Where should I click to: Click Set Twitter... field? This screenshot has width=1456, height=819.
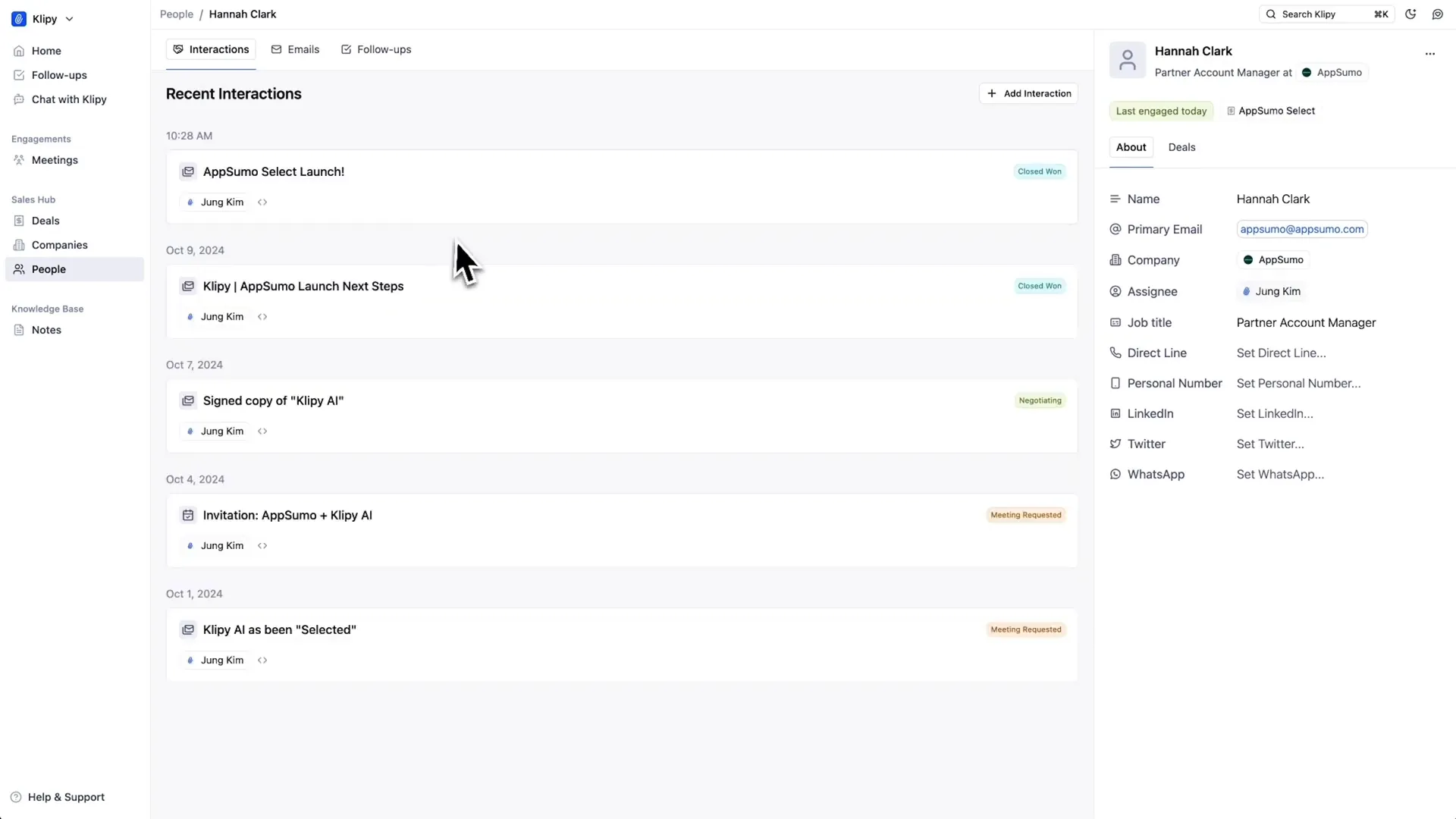[x=1270, y=444]
